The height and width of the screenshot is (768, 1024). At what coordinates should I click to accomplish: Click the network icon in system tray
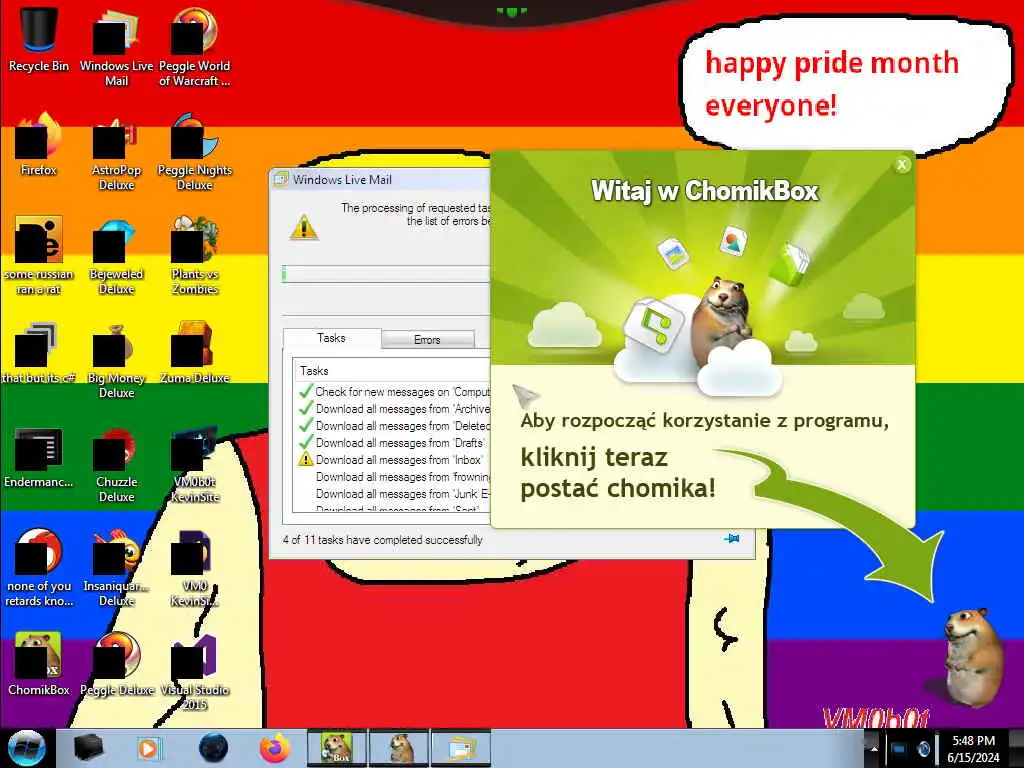[899, 749]
